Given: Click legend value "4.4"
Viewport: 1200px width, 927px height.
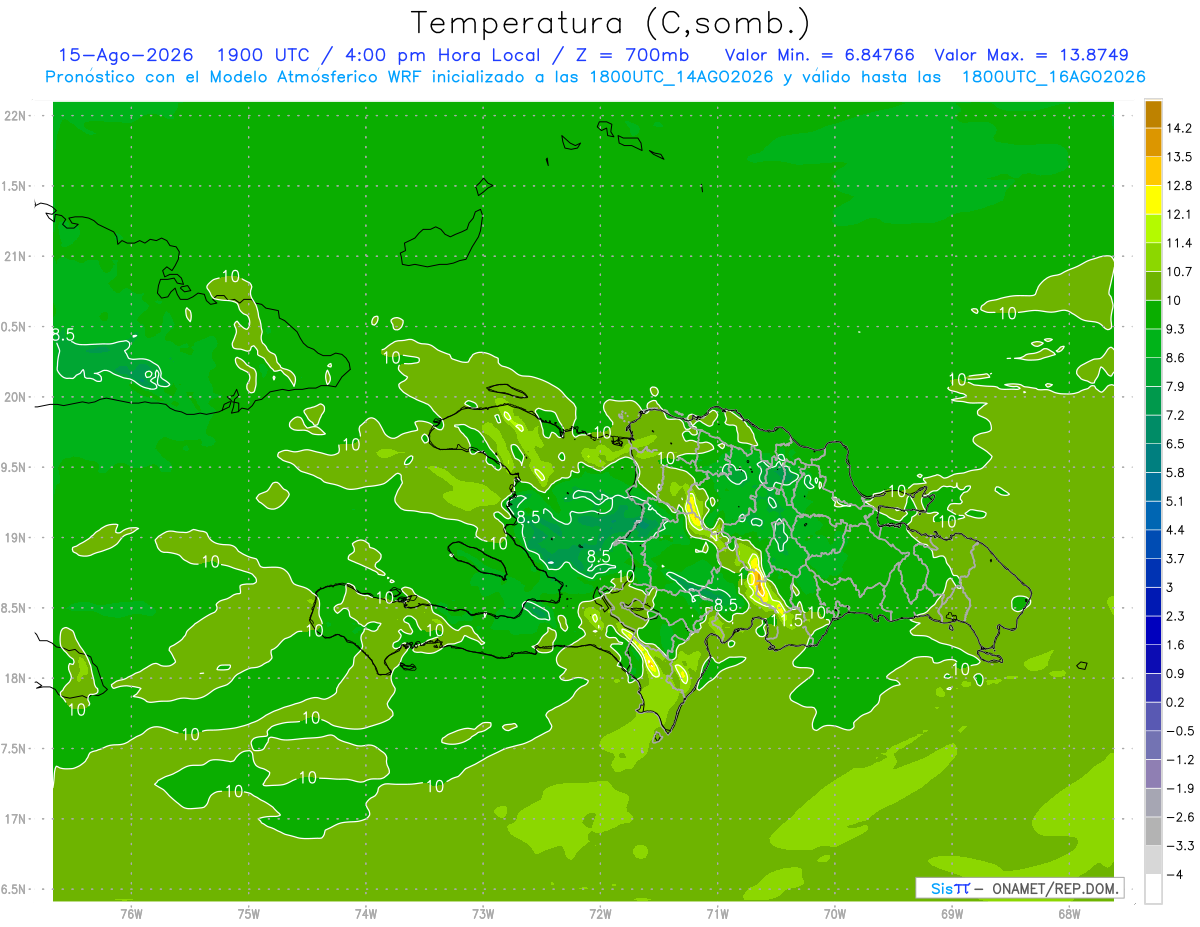Looking at the screenshot, I should (1176, 530).
